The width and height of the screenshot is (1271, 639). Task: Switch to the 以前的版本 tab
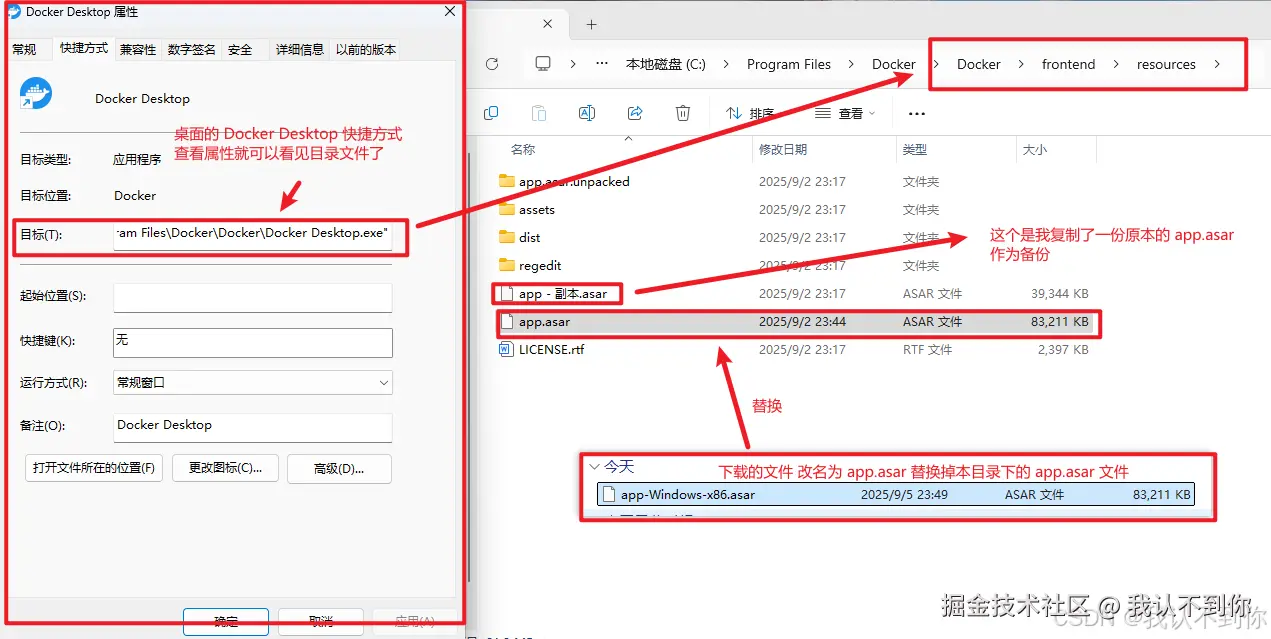(x=366, y=49)
